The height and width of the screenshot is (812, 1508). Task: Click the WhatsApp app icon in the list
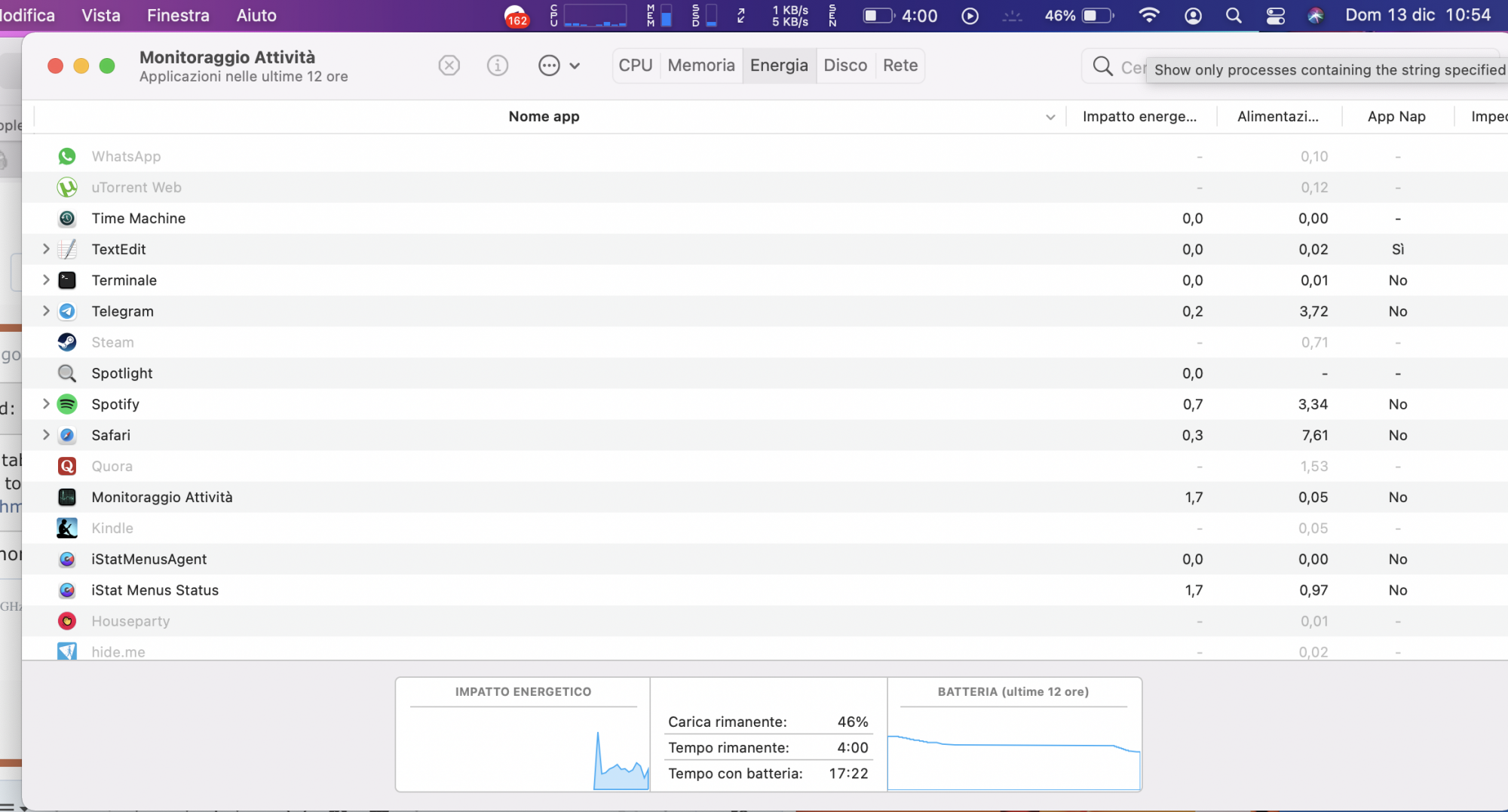click(67, 156)
